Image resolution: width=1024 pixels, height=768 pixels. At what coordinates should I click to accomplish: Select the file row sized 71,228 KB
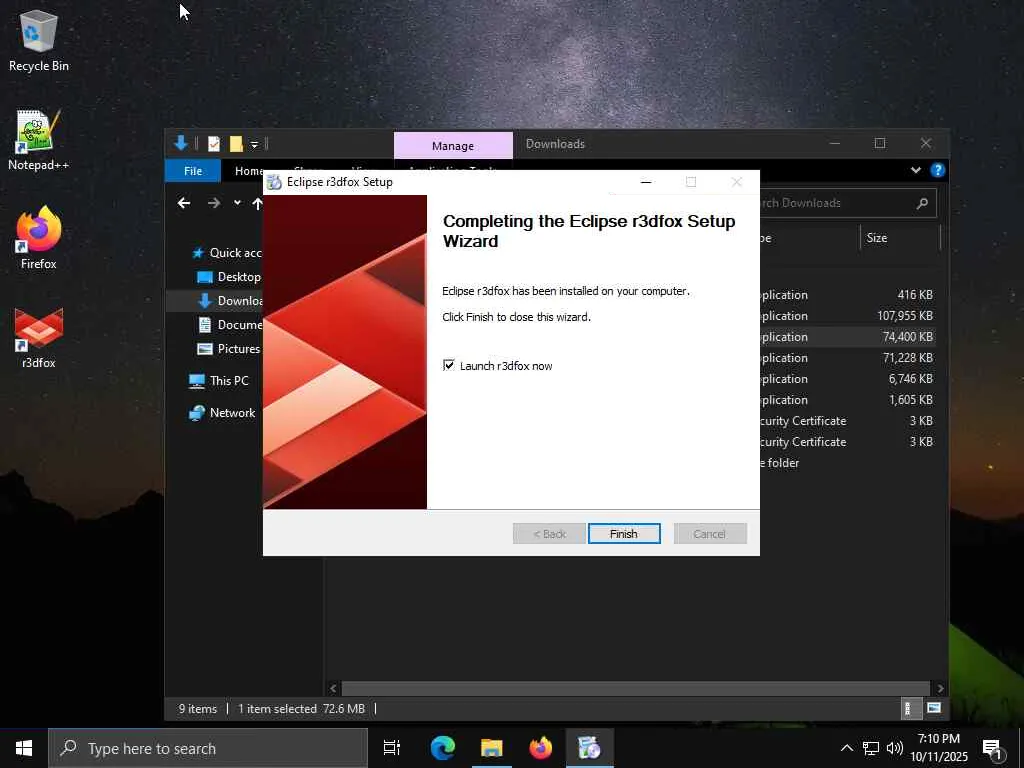tap(847, 358)
